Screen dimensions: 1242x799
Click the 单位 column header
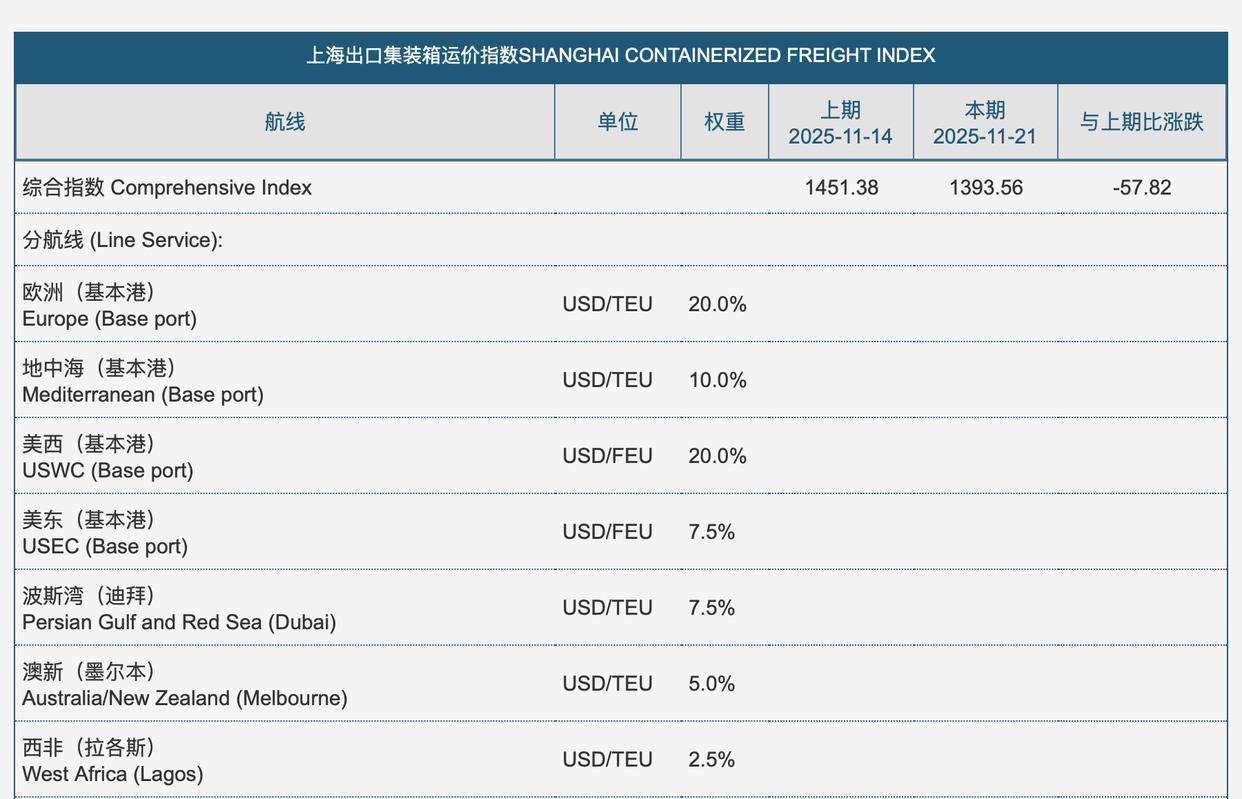tap(617, 122)
